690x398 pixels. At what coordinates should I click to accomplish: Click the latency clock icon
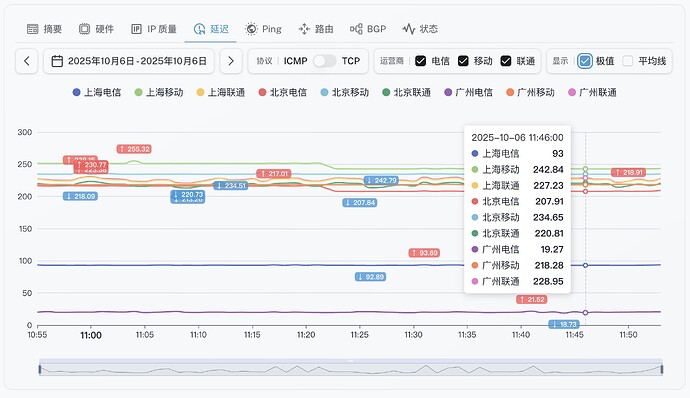point(199,29)
